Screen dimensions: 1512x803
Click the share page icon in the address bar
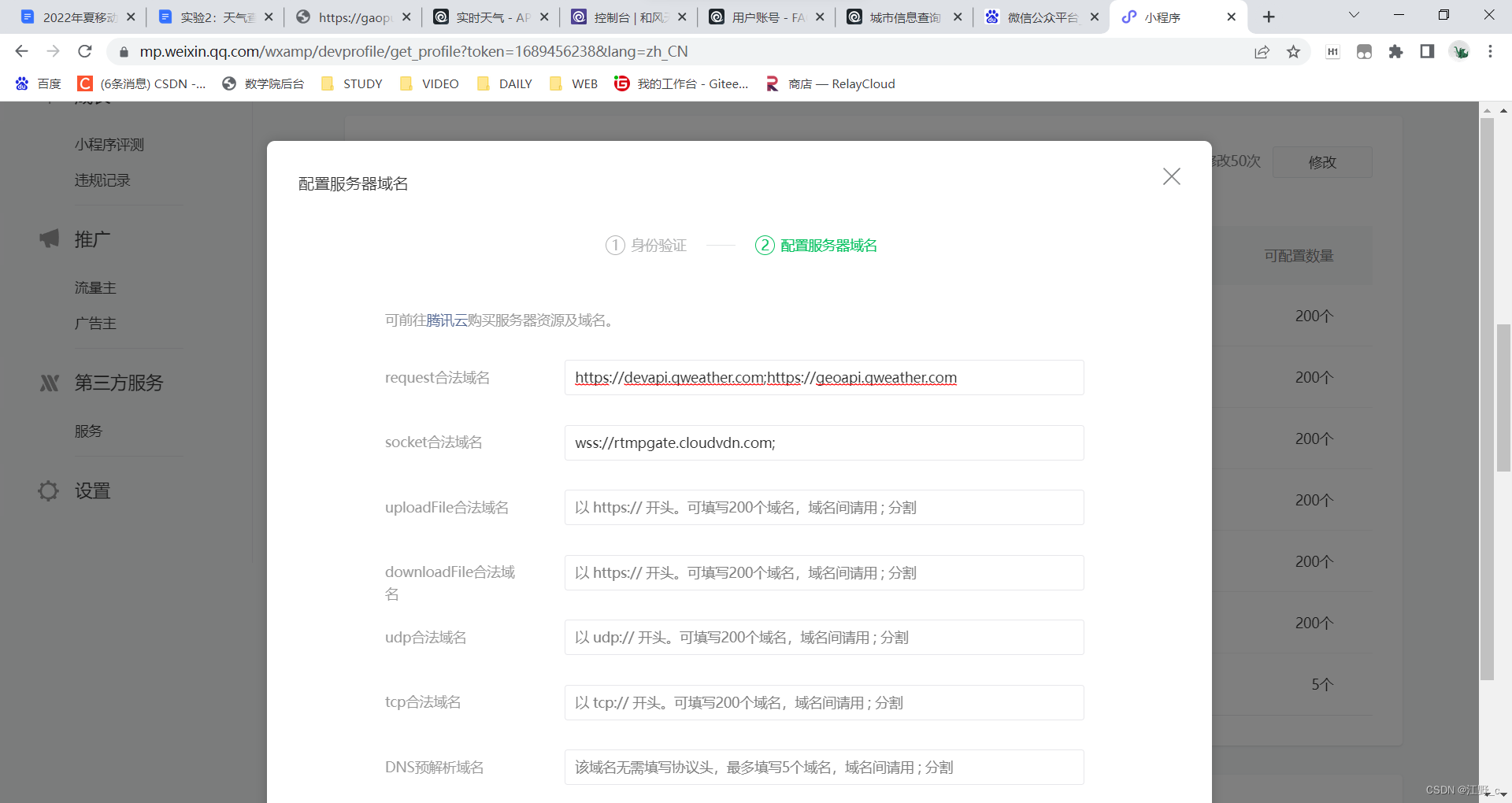click(1262, 51)
